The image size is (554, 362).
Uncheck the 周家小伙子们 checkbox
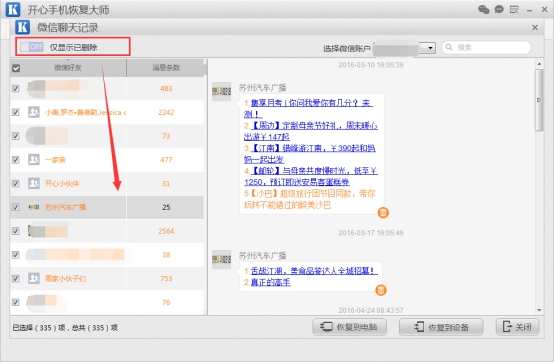(16, 278)
